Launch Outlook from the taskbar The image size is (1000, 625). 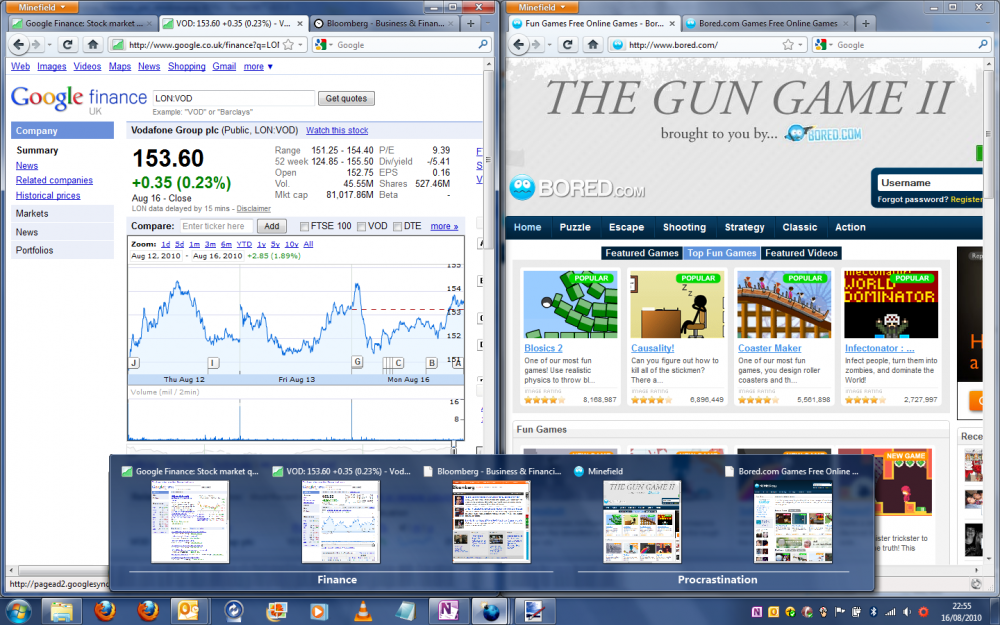coord(189,612)
